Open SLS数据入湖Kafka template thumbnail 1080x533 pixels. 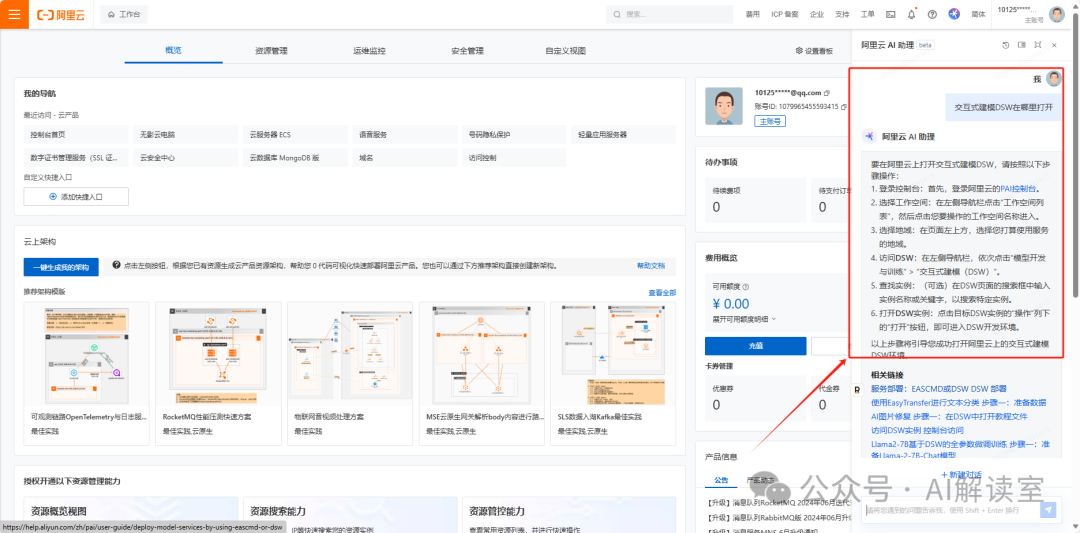pyautogui.click(x=613, y=354)
